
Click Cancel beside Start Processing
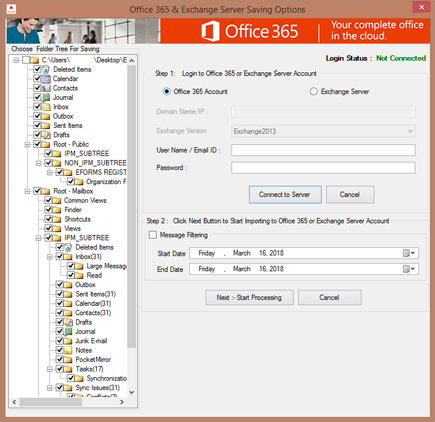tap(329, 298)
